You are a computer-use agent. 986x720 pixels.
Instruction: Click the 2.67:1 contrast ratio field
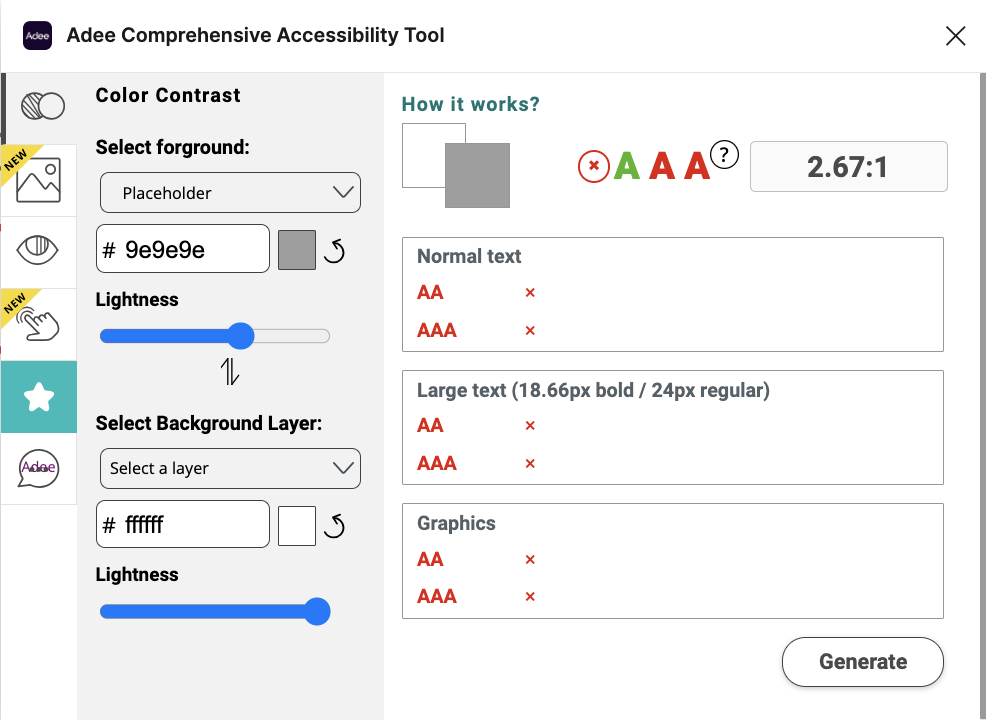click(x=848, y=167)
